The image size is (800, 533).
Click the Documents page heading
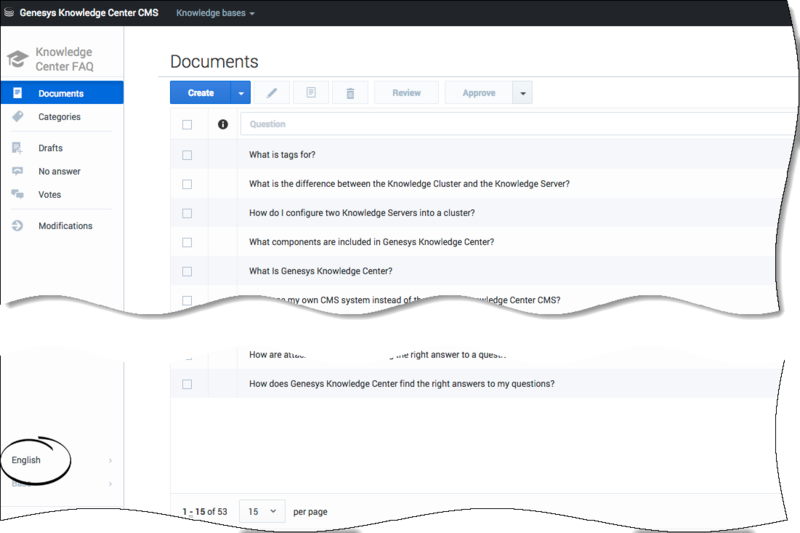click(214, 62)
